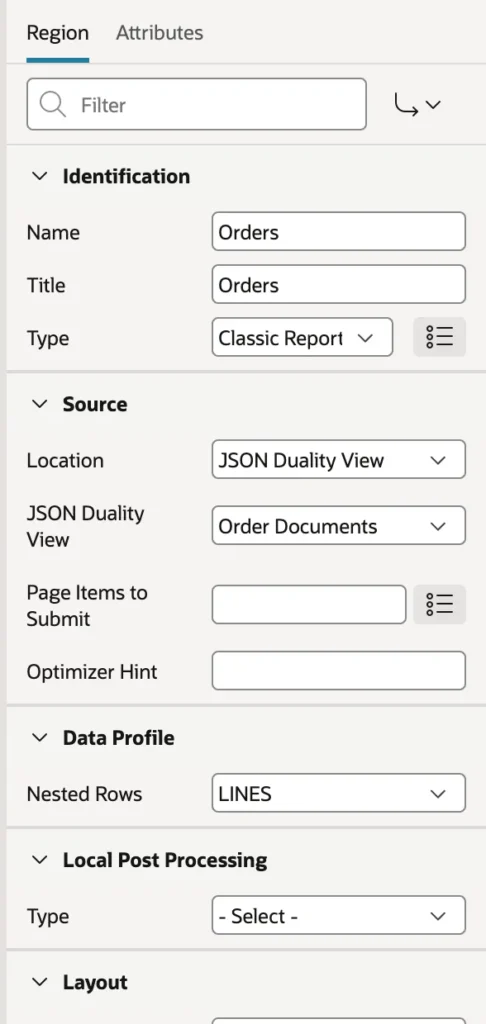Collapse the Data Profile section
486x1024 pixels.
tap(40, 738)
